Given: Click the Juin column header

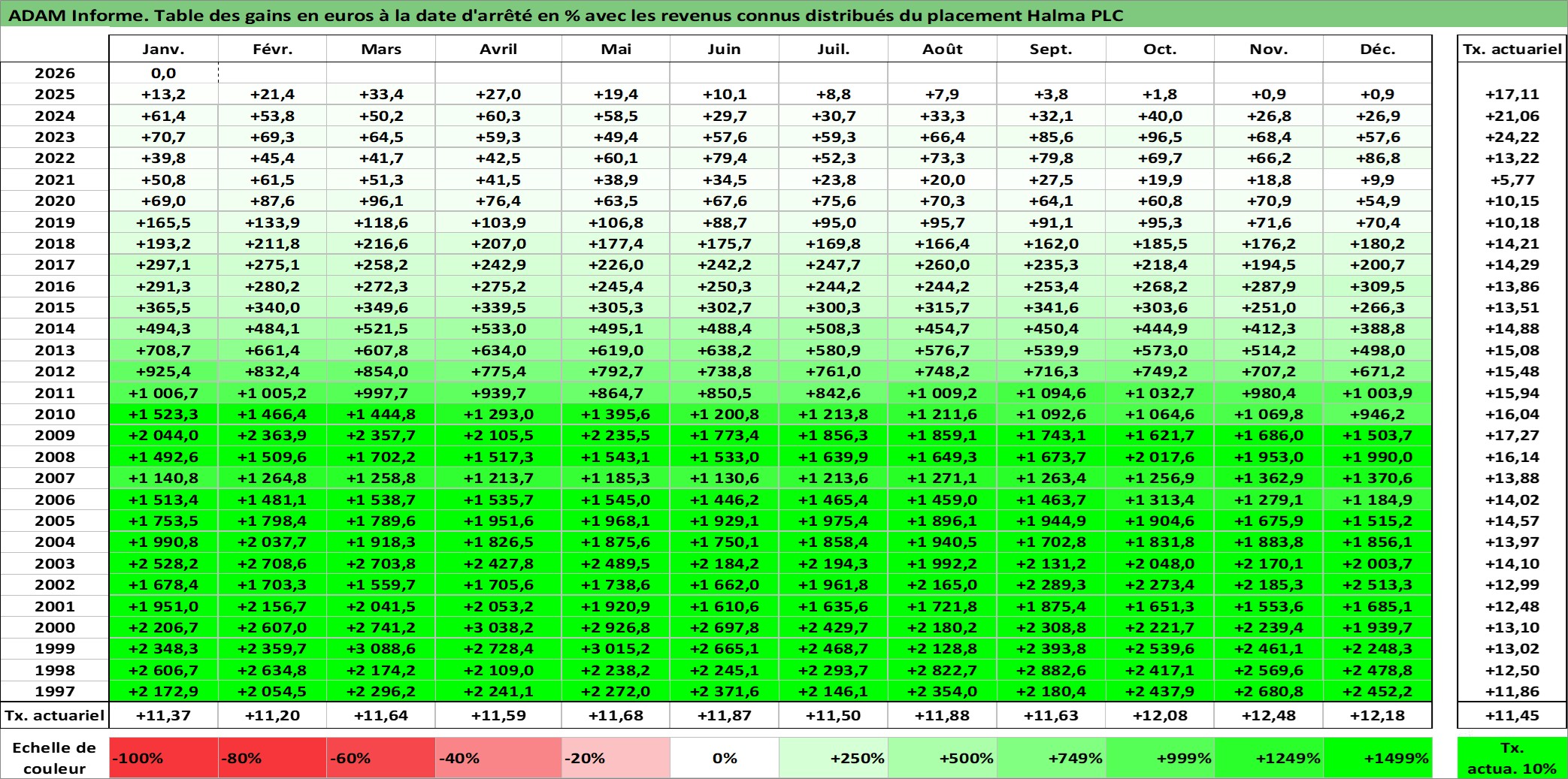Looking at the screenshot, I should coord(725,49).
